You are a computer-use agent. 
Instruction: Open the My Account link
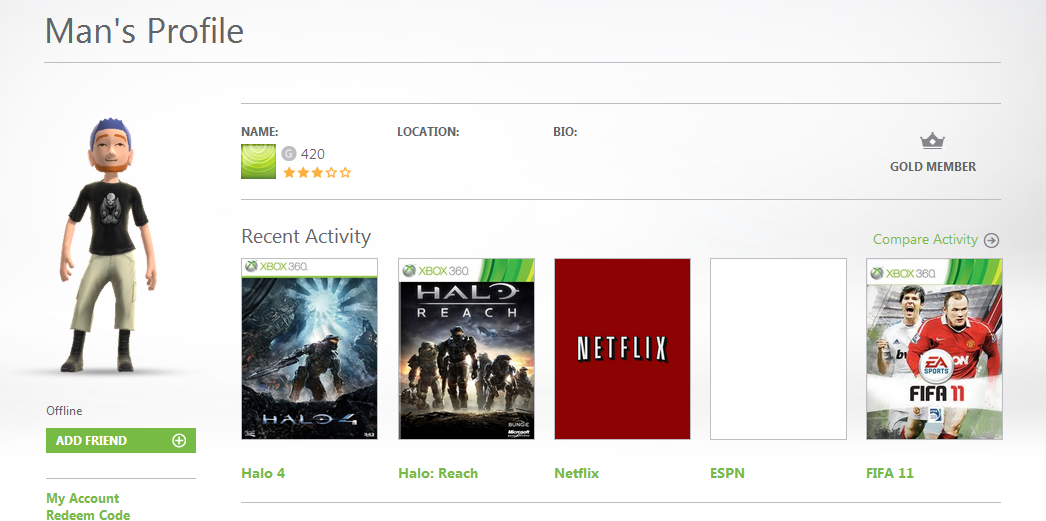(x=83, y=498)
